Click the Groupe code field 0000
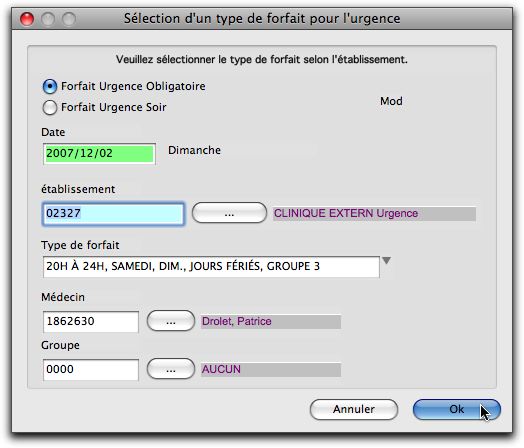This screenshot has width=524, height=448. click(91, 370)
